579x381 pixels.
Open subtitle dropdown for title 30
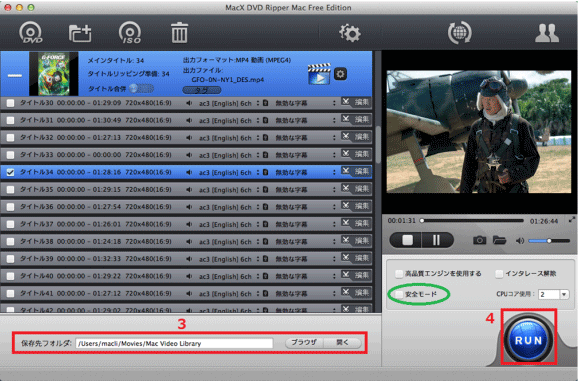[334, 103]
